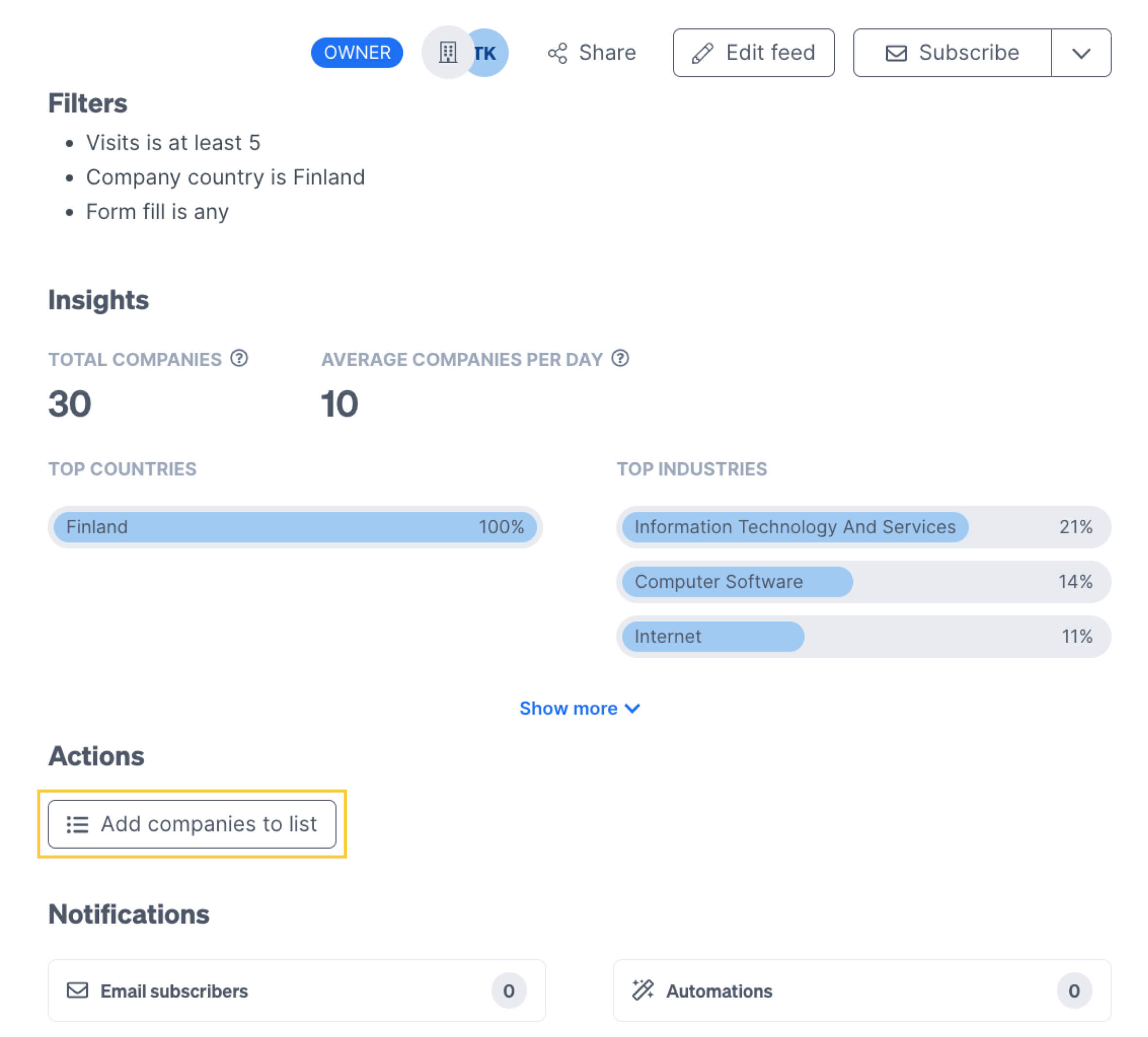Select the company building avatar near OWNER

click(448, 52)
